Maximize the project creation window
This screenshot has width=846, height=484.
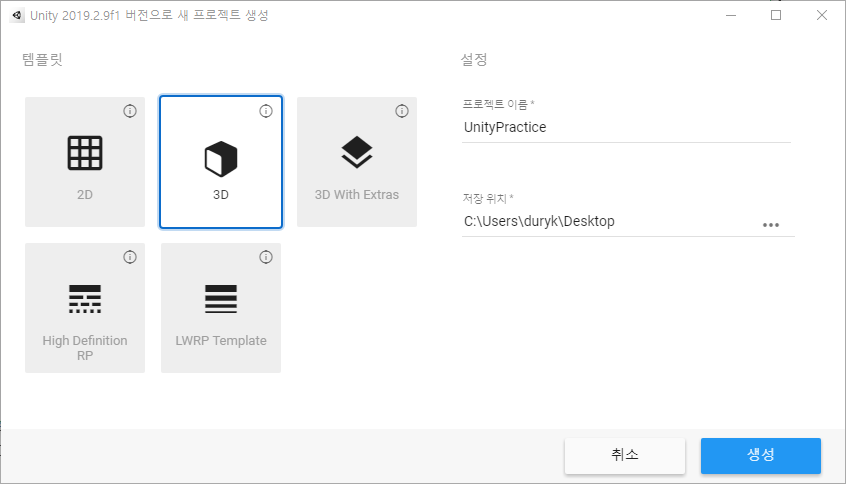pyautogui.click(x=776, y=15)
